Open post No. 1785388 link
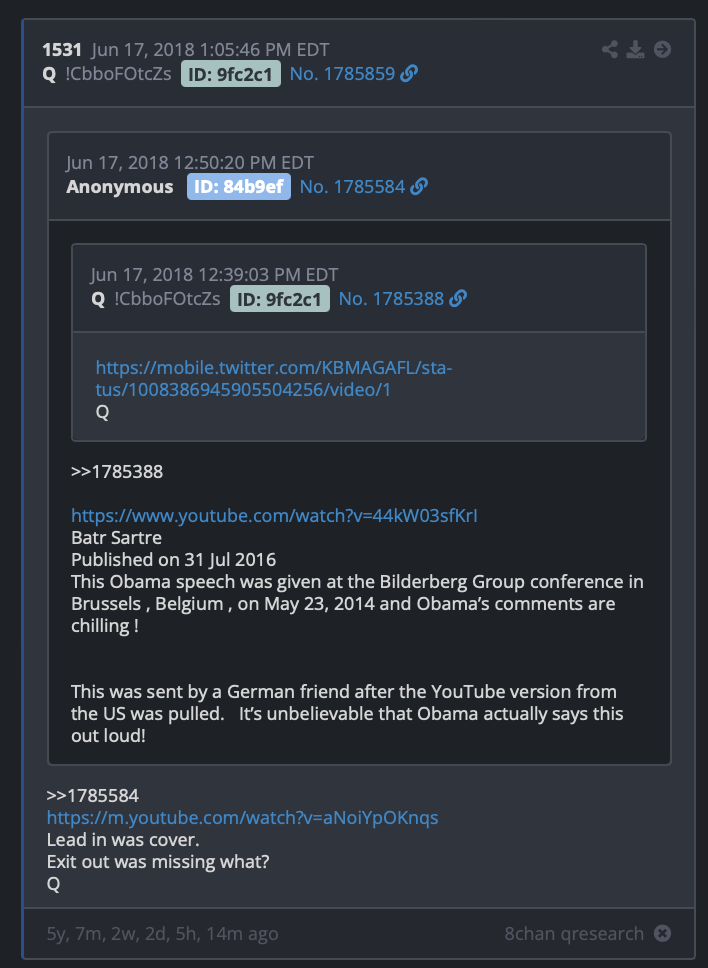The image size is (708, 968). tap(391, 299)
